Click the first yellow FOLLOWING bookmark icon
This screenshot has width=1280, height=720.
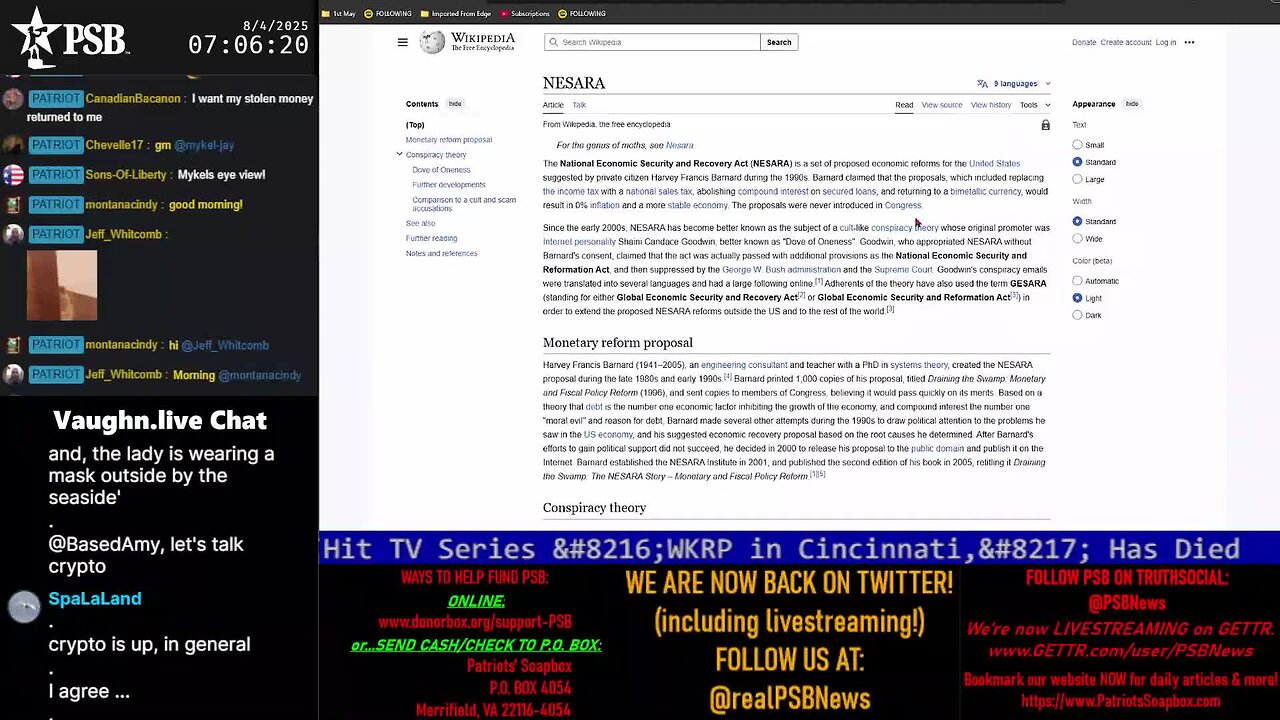(369, 14)
